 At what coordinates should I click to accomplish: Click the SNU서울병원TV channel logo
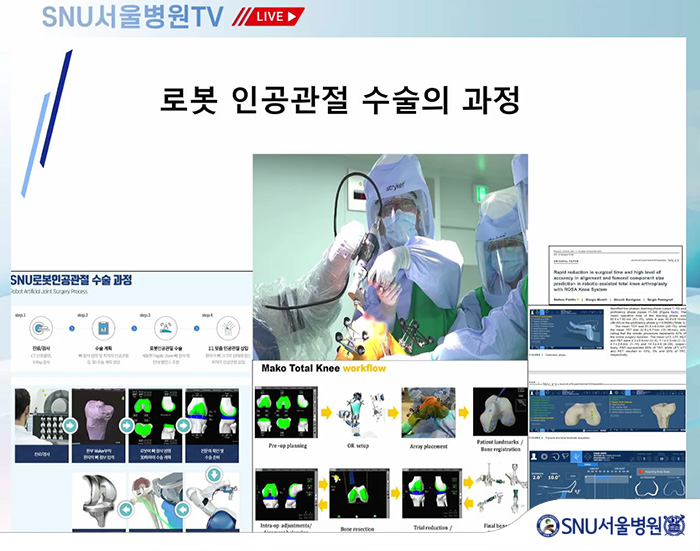click(131, 17)
